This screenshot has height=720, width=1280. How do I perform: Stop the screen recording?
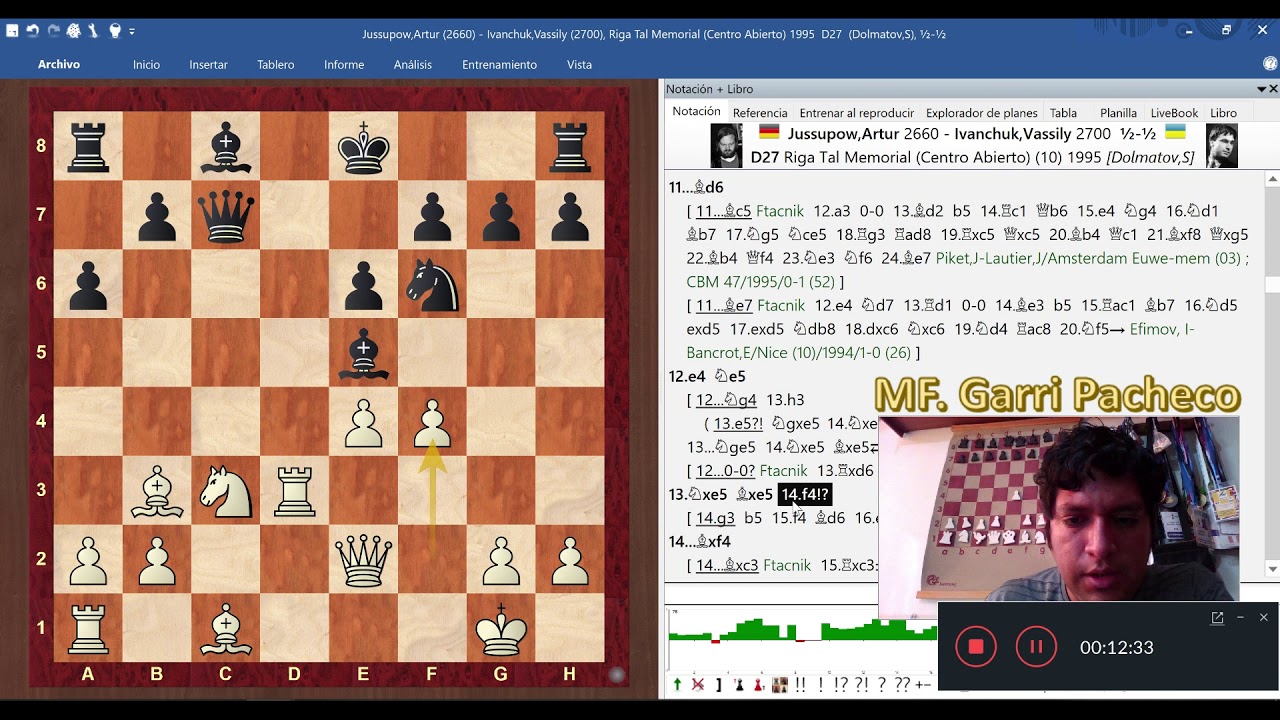pos(976,647)
